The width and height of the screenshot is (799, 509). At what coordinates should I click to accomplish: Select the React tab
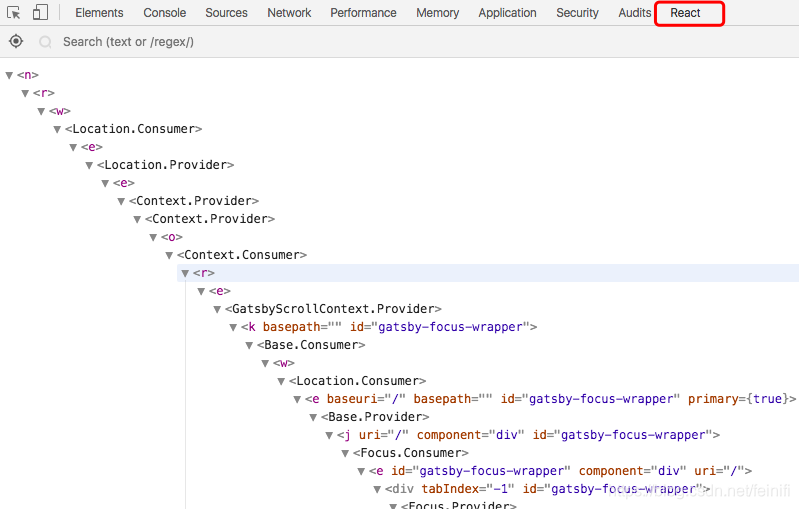(685, 13)
